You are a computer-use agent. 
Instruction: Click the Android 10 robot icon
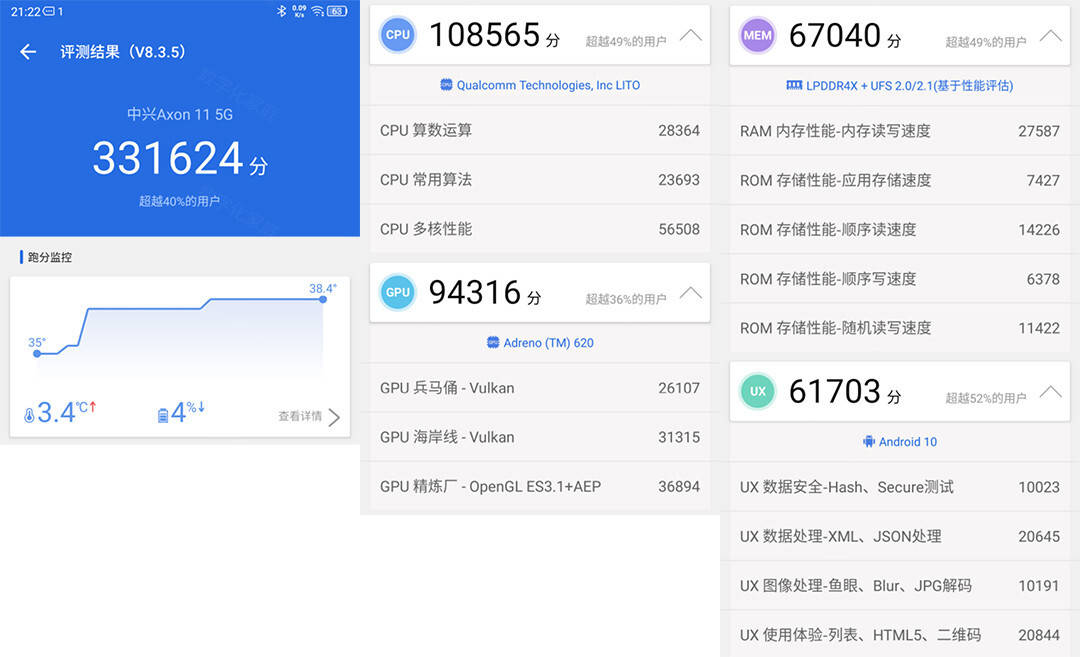point(868,442)
